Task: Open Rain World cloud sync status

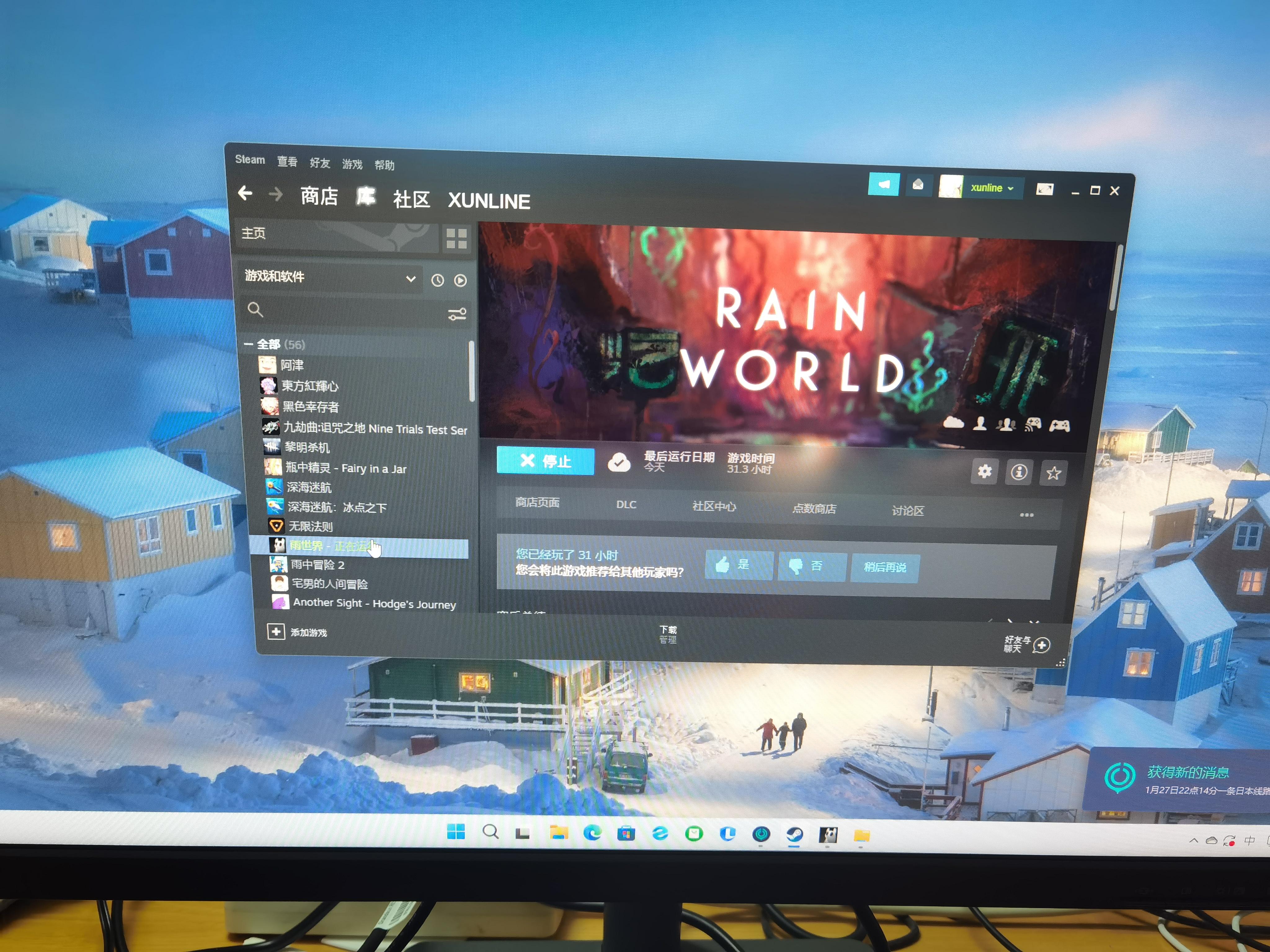Action: 619,462
